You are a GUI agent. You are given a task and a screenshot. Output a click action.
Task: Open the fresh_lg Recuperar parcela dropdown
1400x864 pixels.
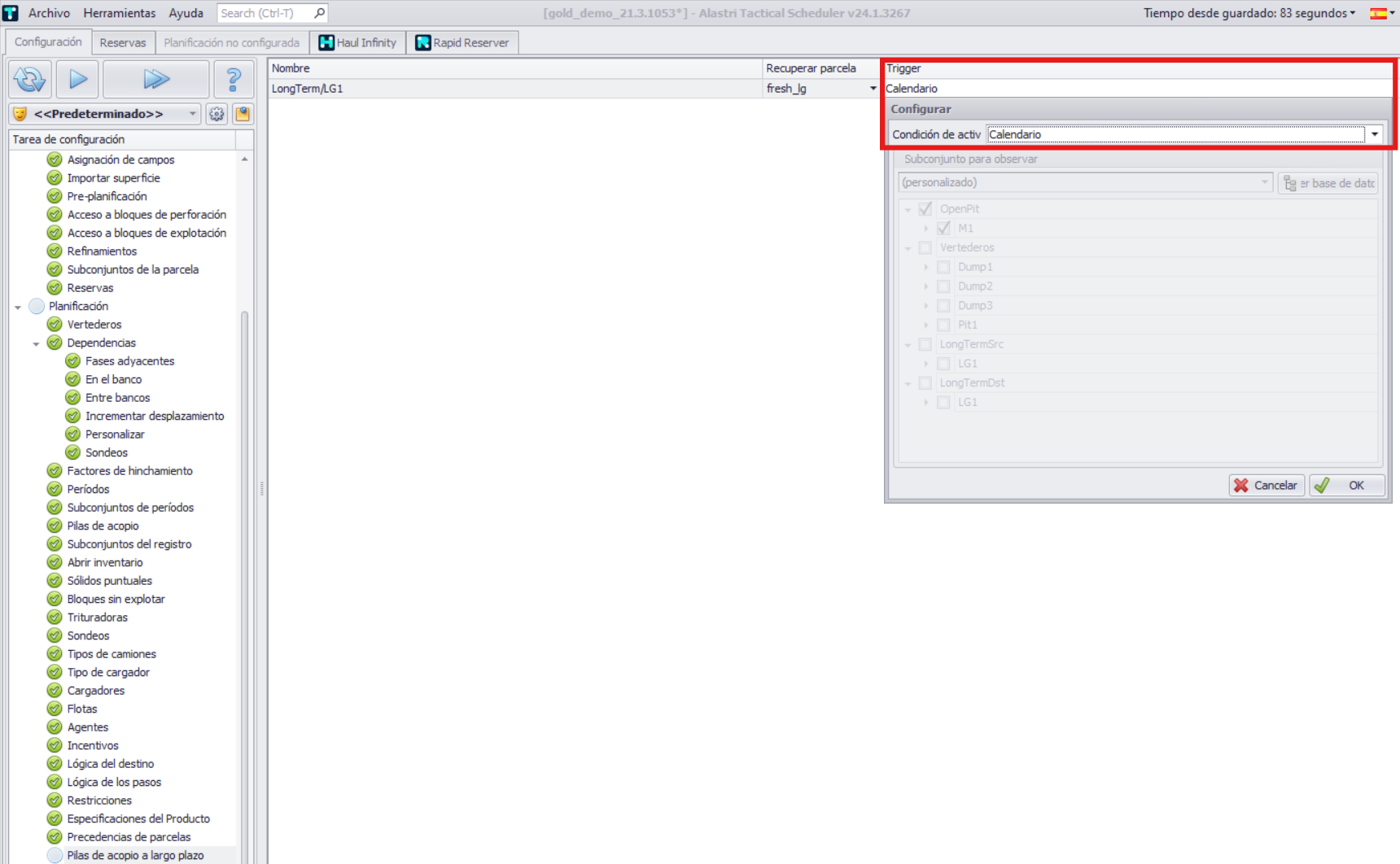(873, 89)
